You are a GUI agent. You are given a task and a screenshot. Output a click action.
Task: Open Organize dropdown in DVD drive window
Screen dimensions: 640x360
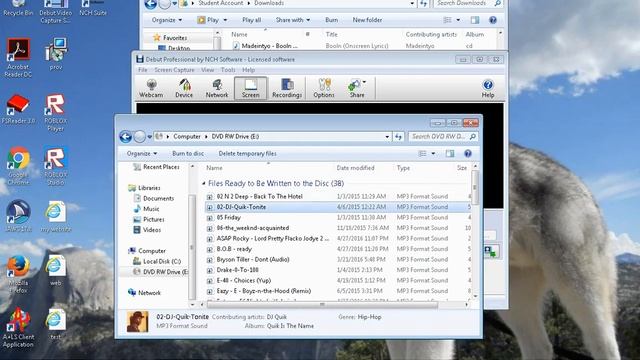[x=142, y=153]
